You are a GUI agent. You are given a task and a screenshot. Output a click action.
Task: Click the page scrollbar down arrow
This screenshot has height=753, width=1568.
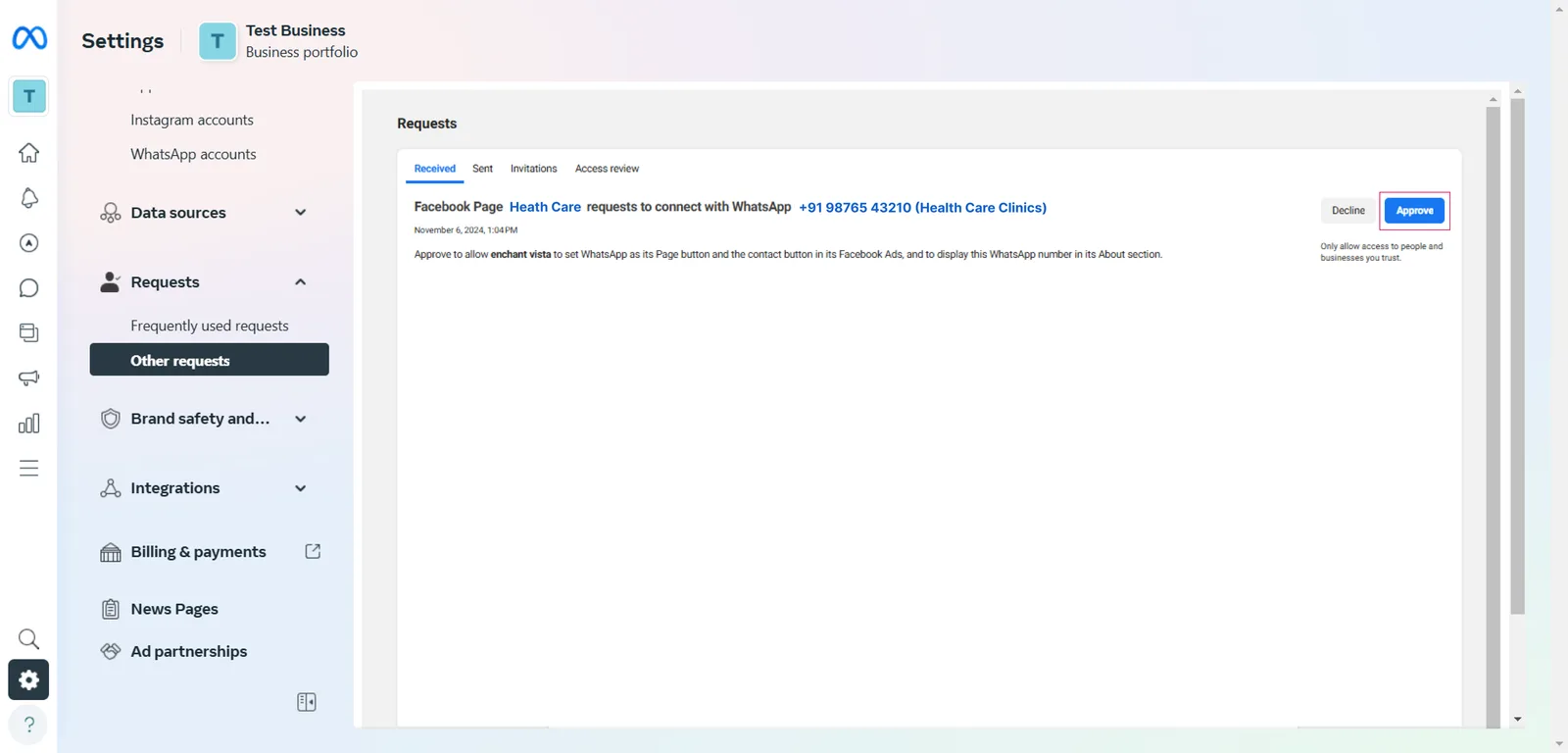(1559, 744)
